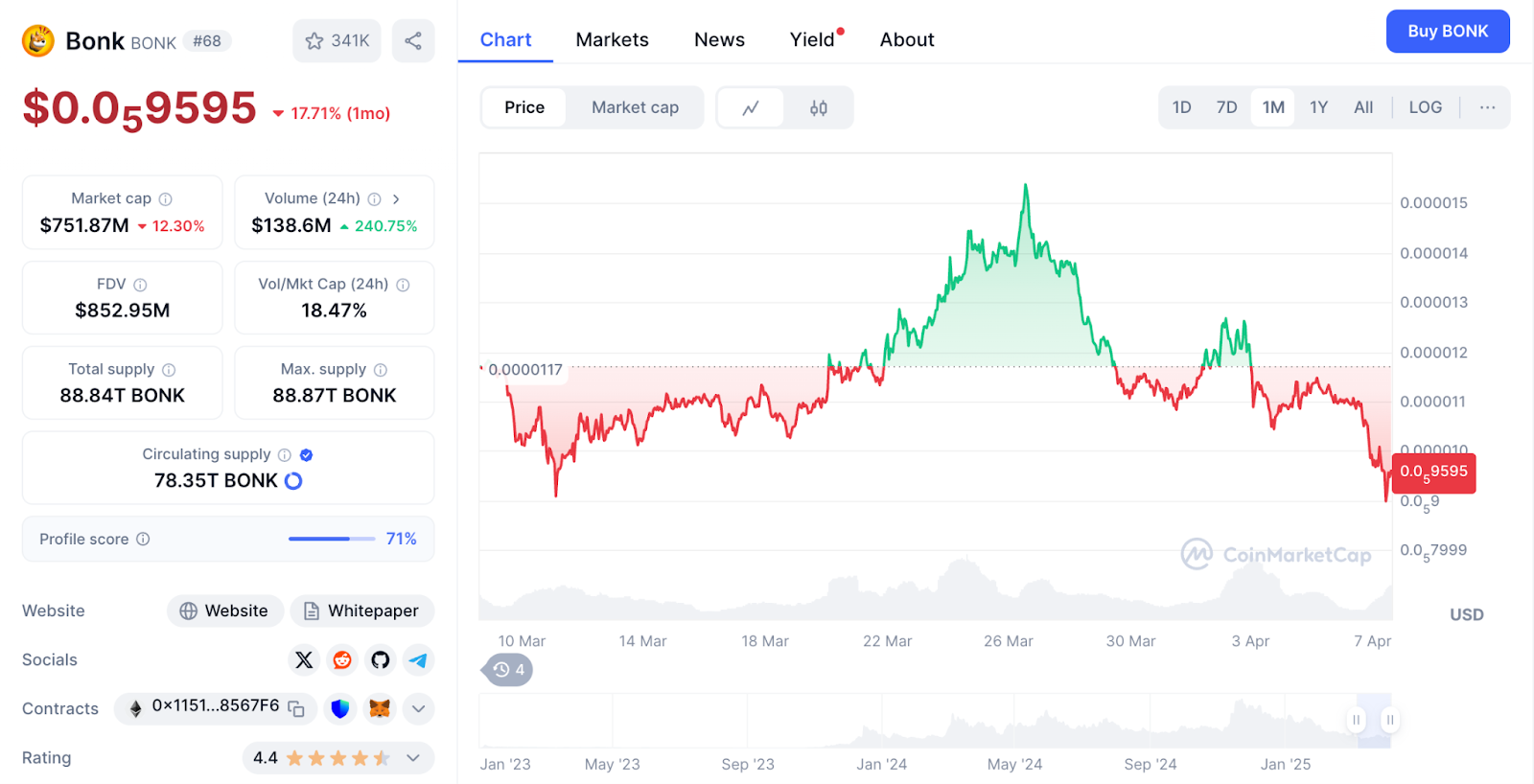Switch chart to line view
Screen dimensions: 1534x784
coord(751,107)
